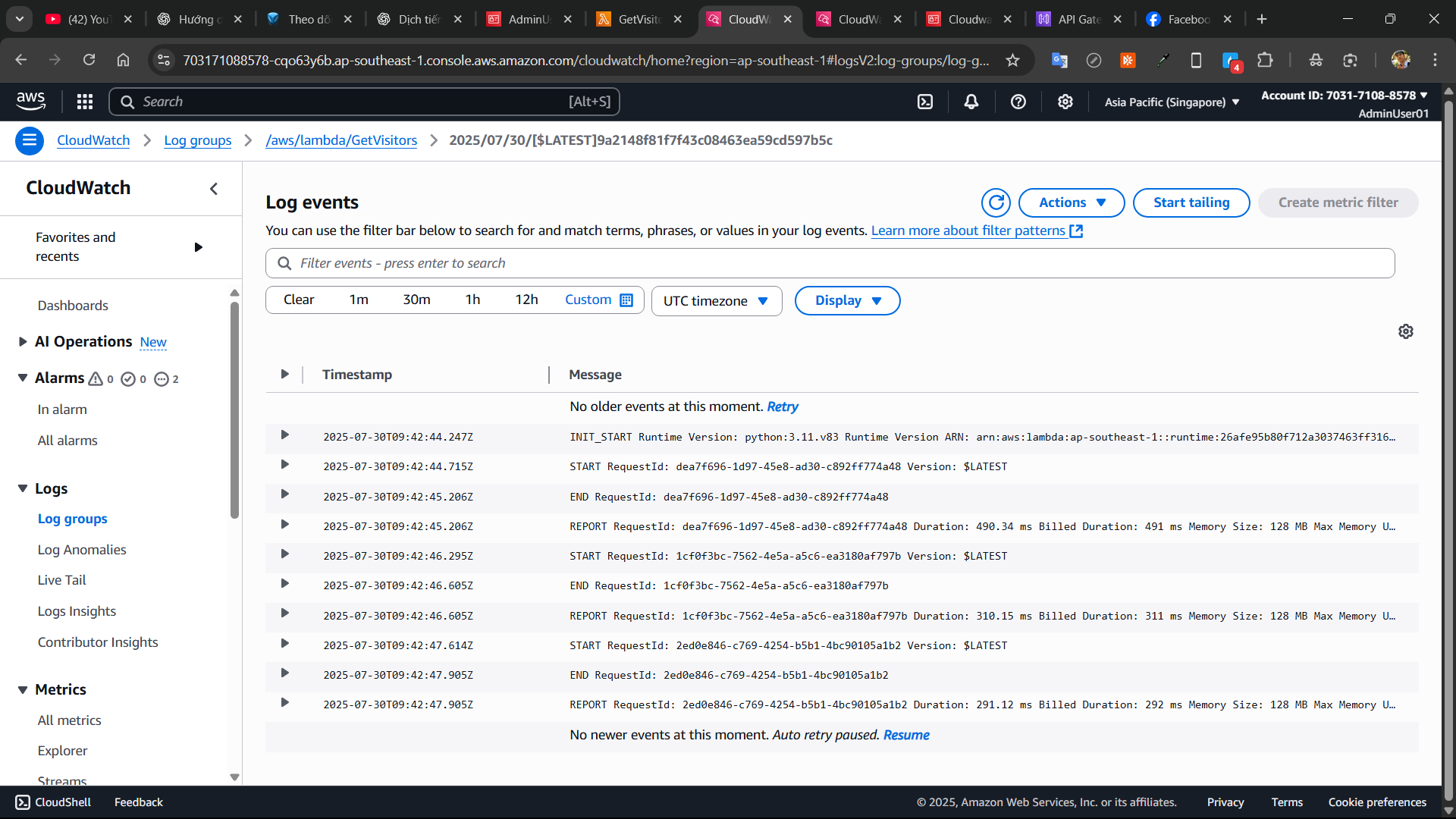Open CloudShell from the top navigation bar
Image resolution: width=1456 pixels, height=819 pixels.
(925, 102)
